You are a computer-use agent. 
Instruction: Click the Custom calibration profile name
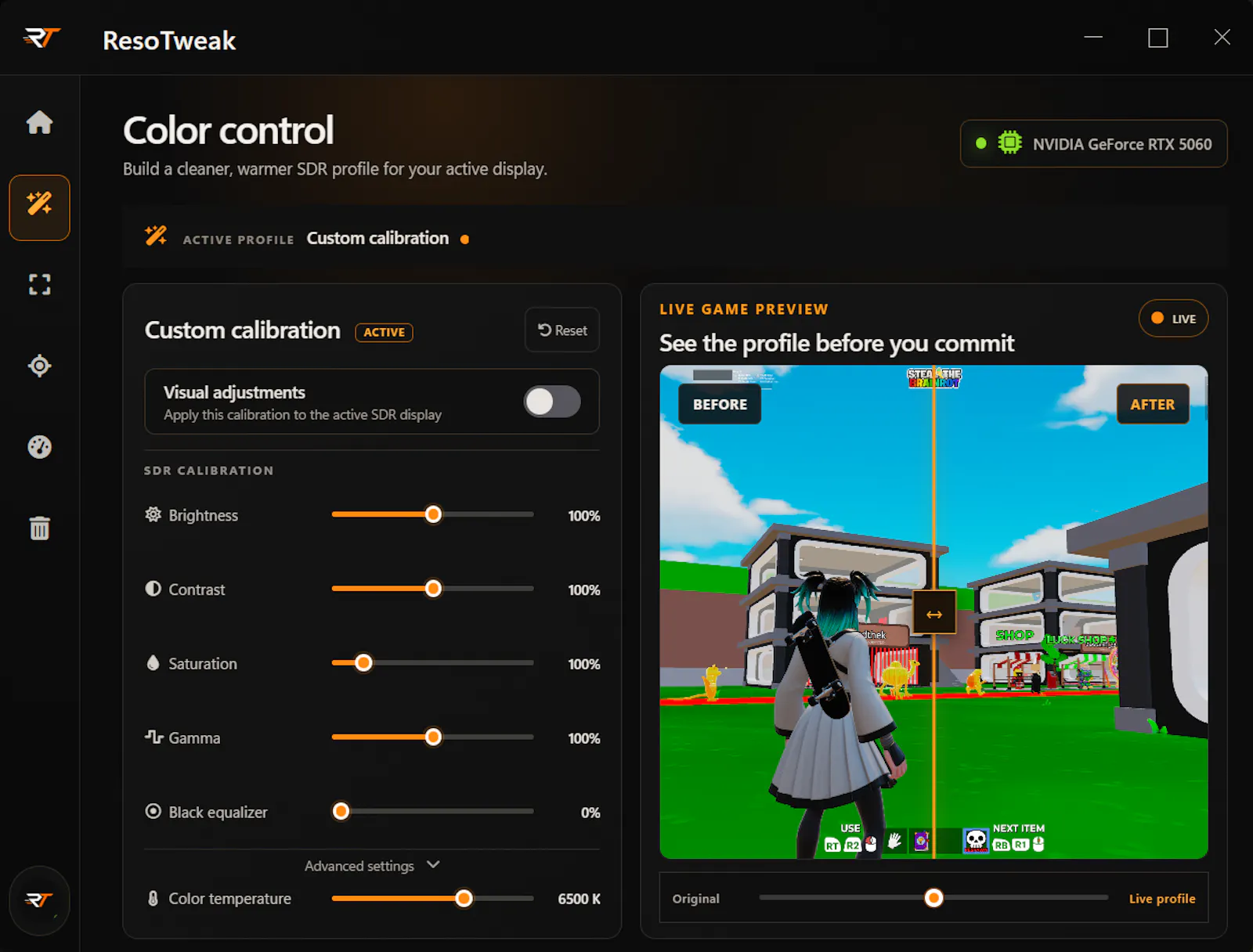[x=377, y=238]
